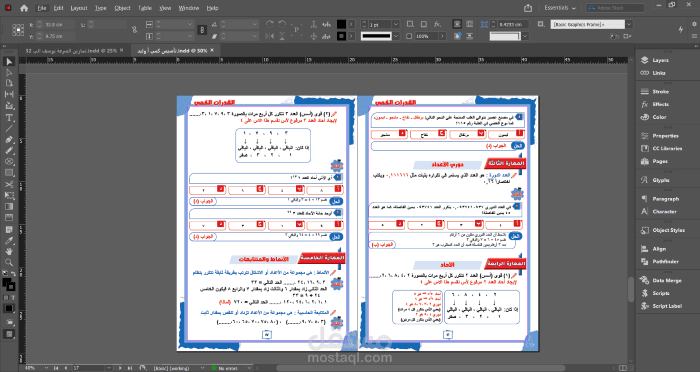Toggle wrap around bounding box
Image resolution: width=700 pixels, height=372 pixels.
[469, 24]
